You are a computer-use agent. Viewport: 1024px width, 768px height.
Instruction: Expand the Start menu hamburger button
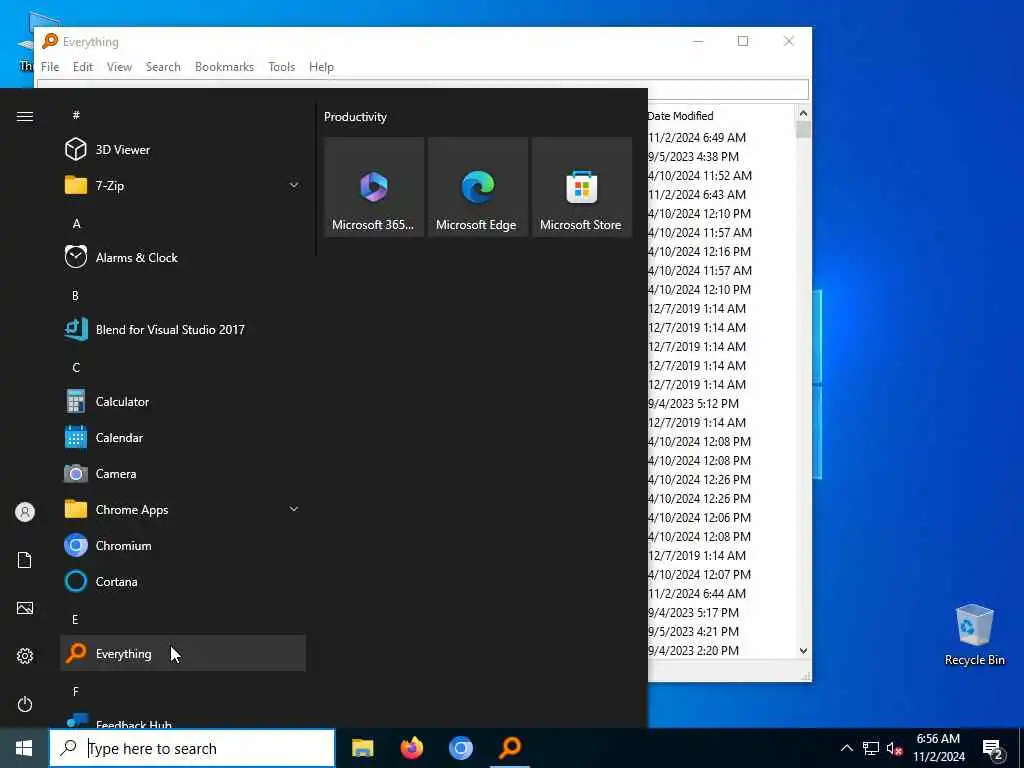pos(25,116)
